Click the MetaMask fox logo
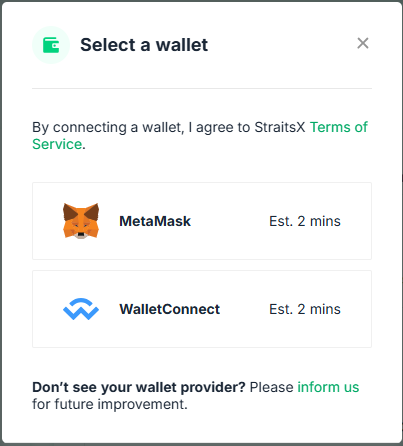The image size is (403, 446). coord(81,221)
